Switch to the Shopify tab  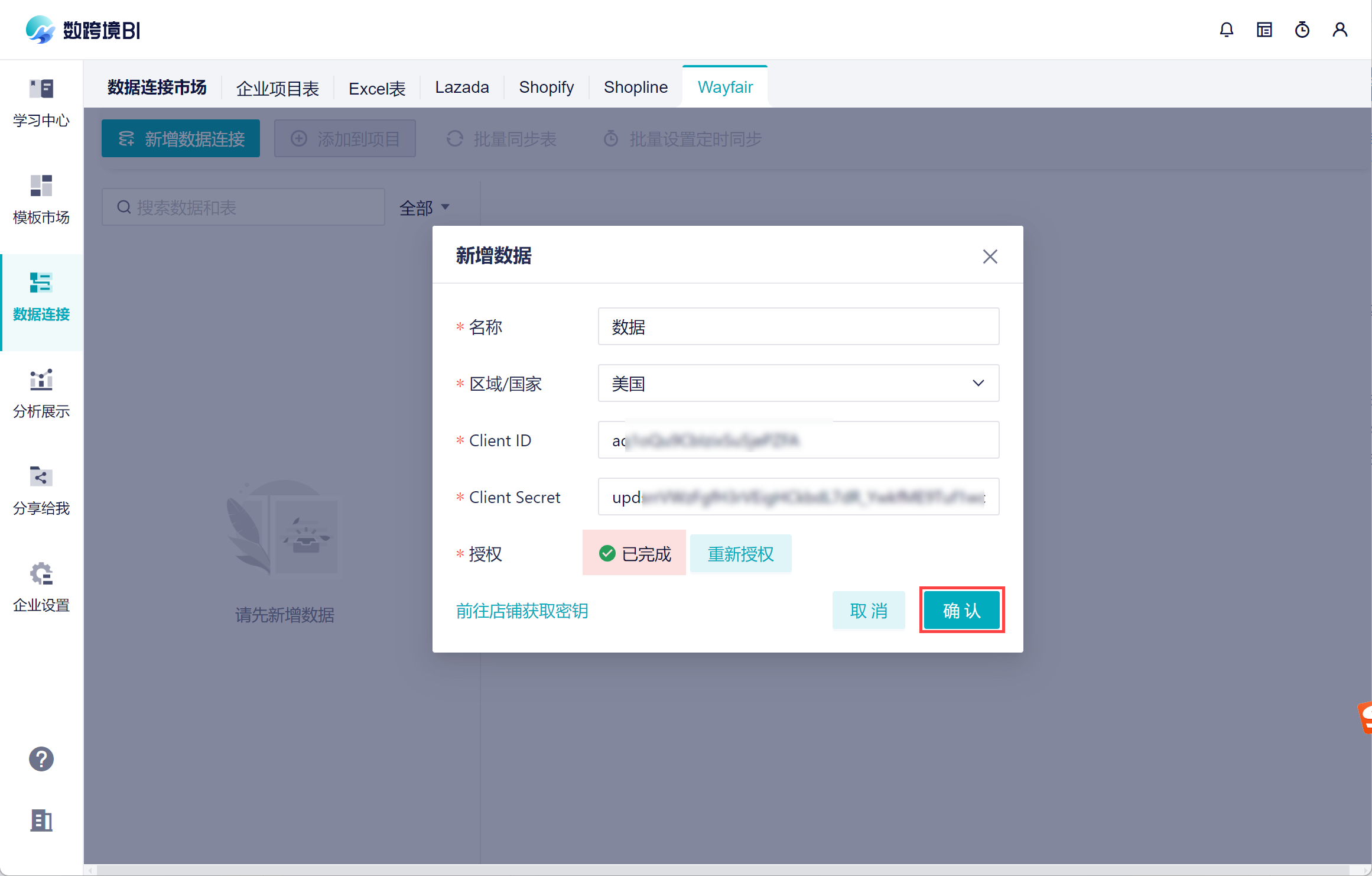(x=546, y=87)
